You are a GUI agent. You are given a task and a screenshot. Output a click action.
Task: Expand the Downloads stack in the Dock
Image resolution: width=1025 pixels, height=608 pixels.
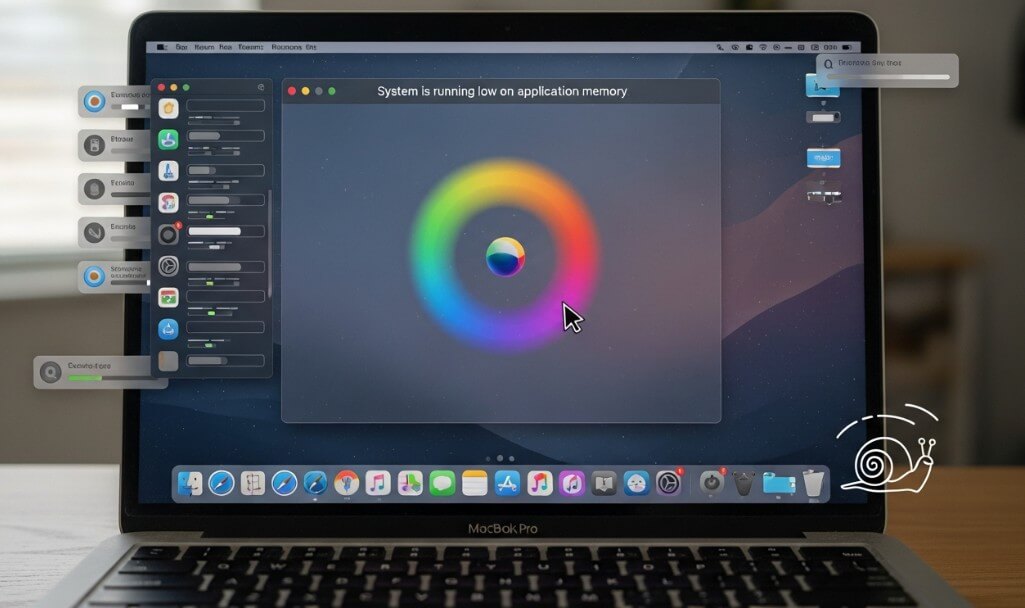pyautogui.click(x=779, y=483)
